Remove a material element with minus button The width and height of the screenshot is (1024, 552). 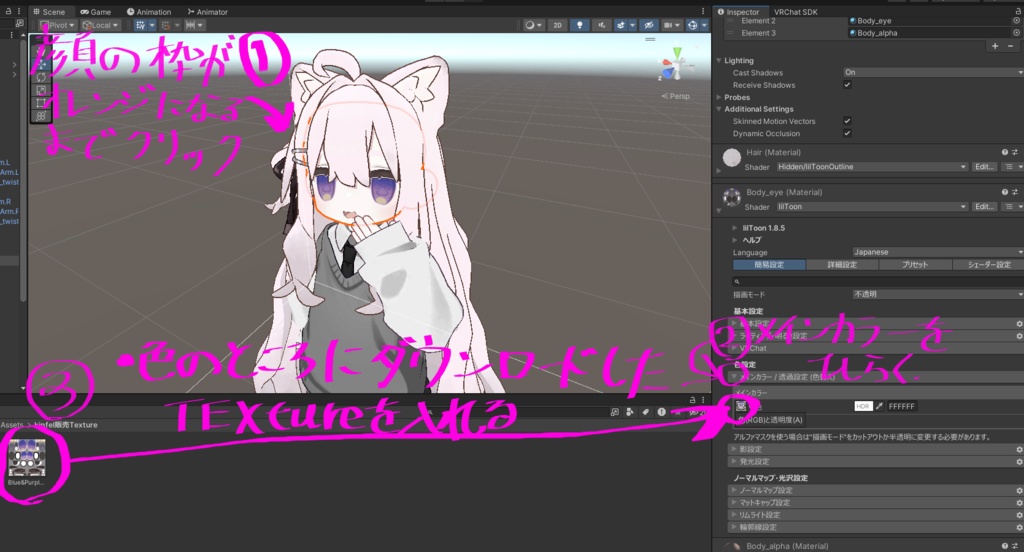[1011, 46]
